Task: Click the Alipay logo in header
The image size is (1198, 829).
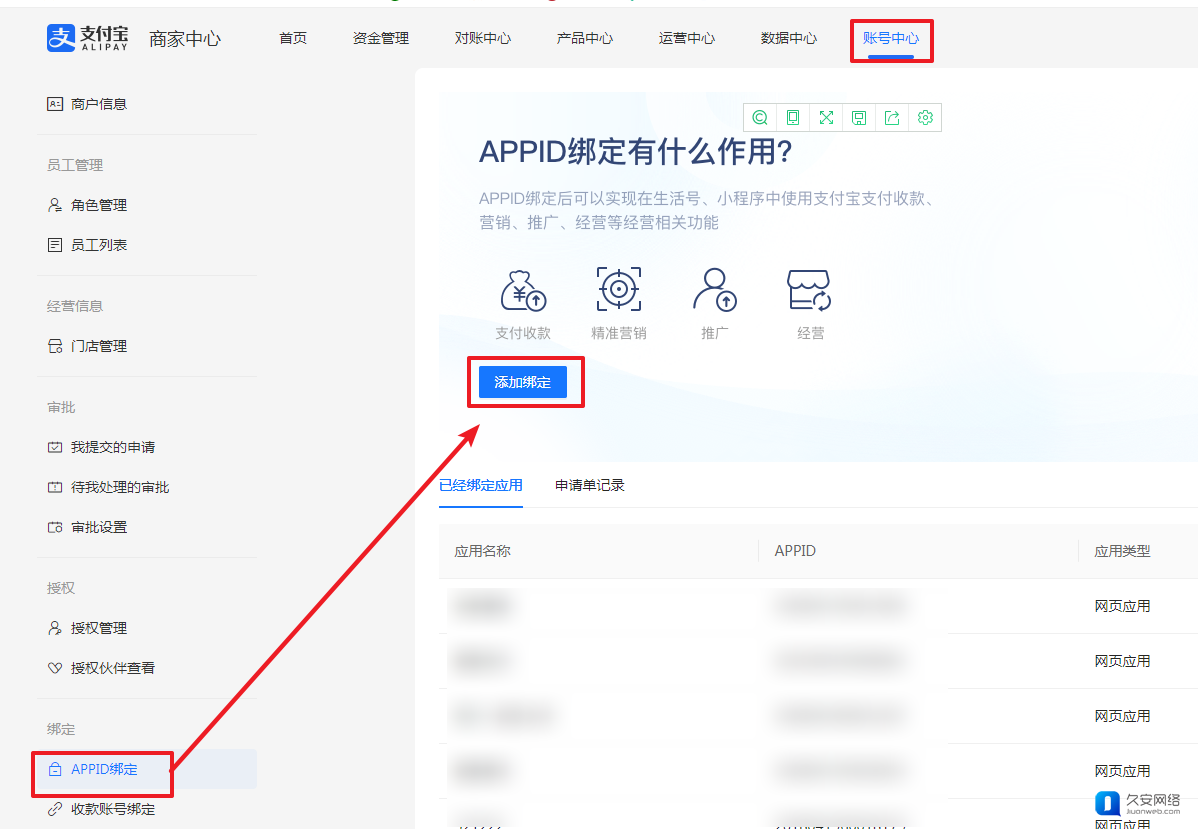Action: [87, 38]
